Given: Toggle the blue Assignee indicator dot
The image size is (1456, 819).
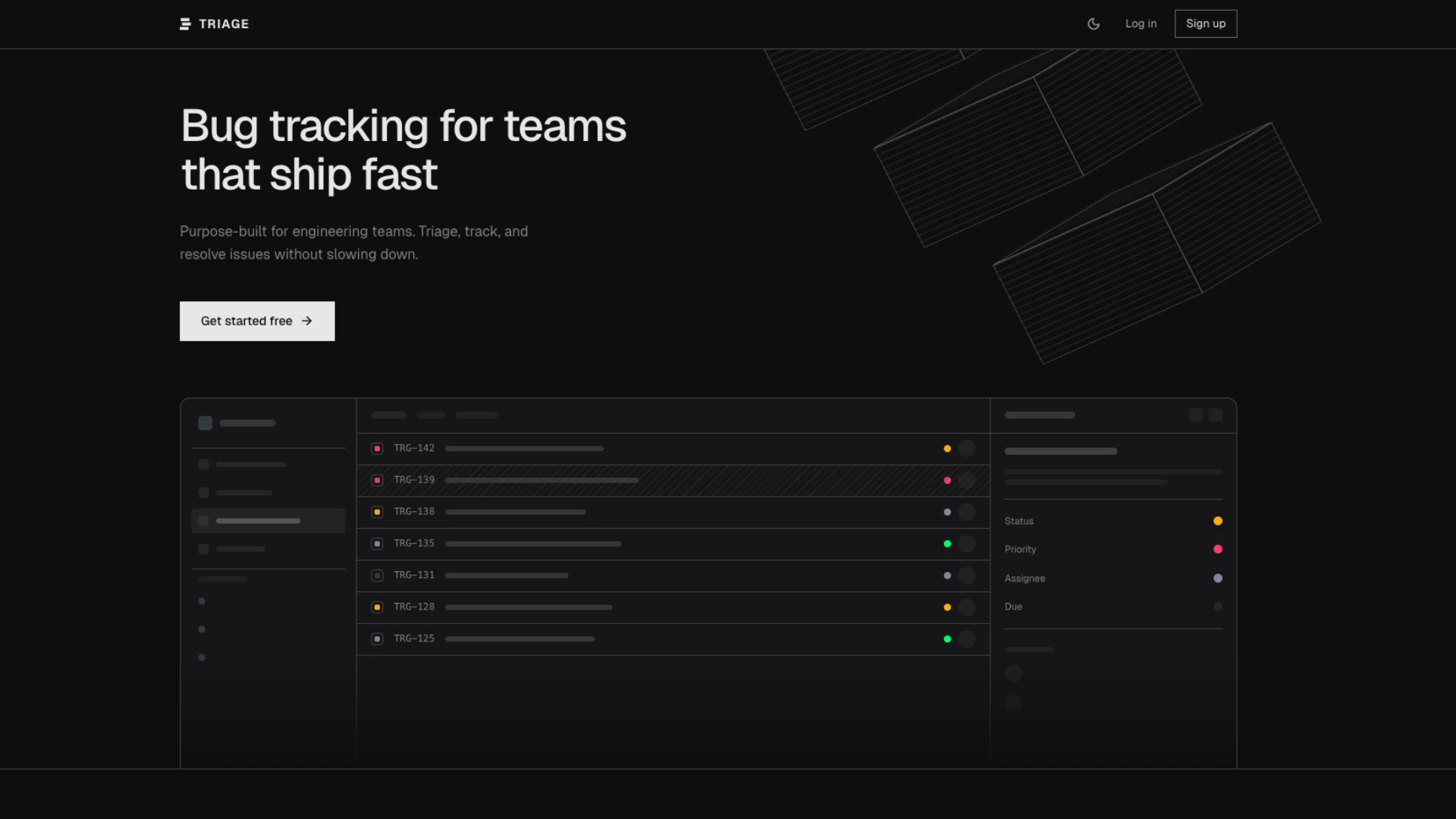Looking at the screenshot, I should click(x=1218, y=578).
